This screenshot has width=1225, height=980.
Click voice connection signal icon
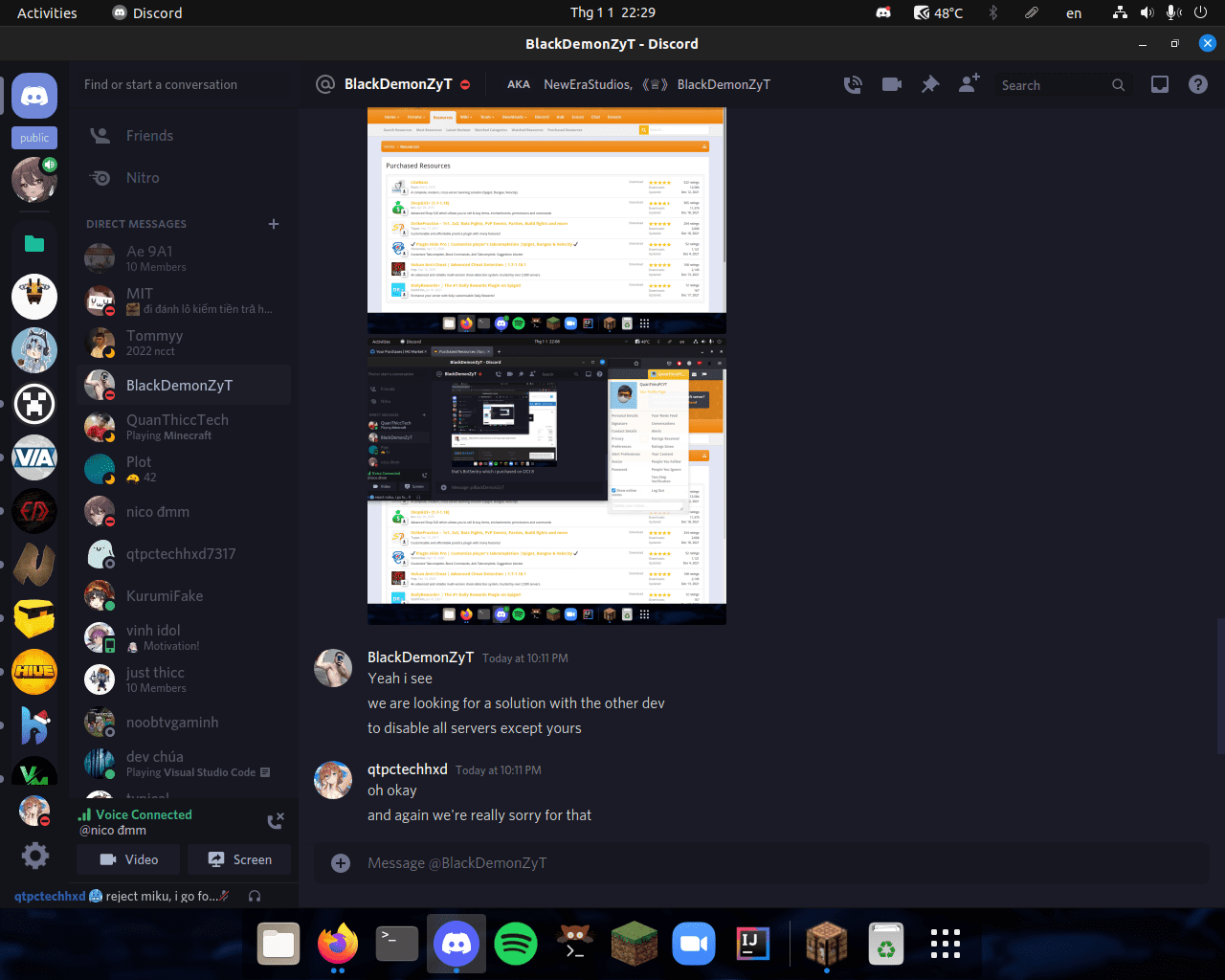tap(84, 815)
